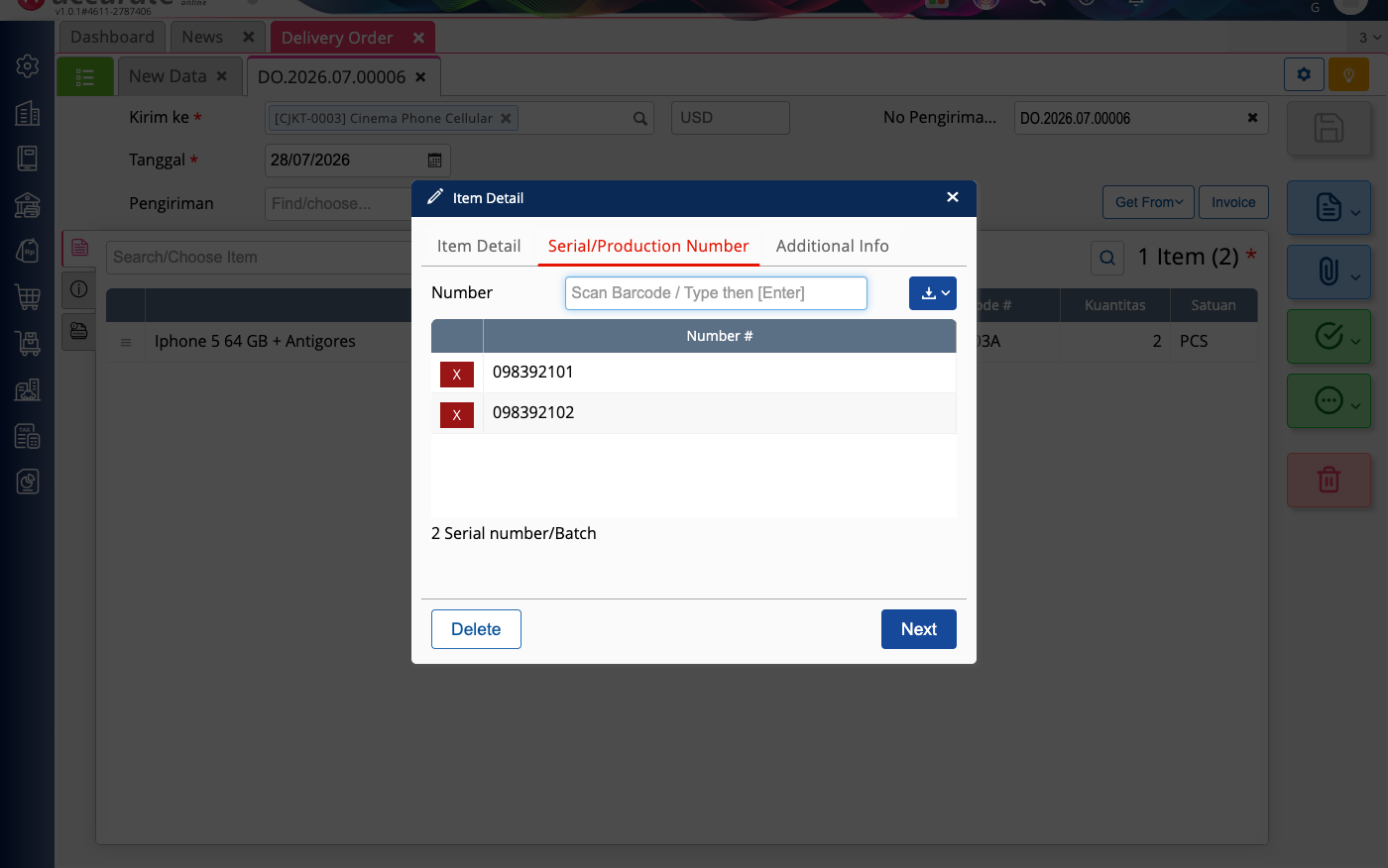Click the row drag handle for Iphone item

coord(126,342)
